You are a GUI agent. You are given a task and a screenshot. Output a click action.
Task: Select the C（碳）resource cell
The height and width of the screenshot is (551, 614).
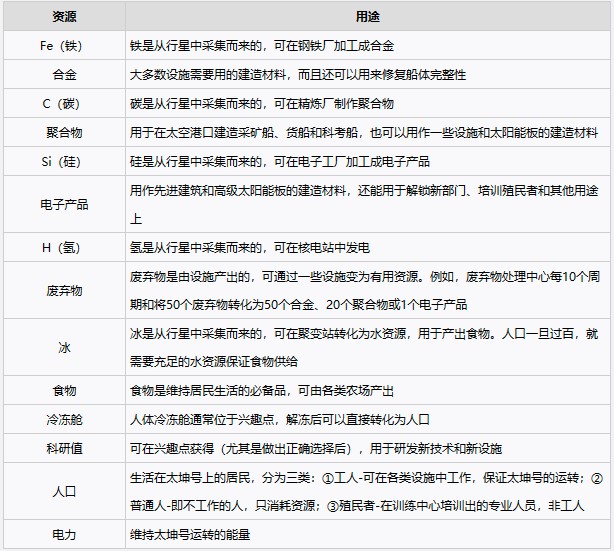[64, 103]
